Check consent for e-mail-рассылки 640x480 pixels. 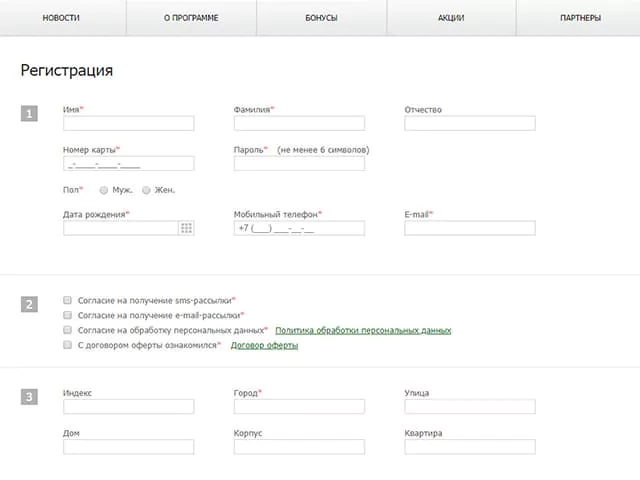[x=67, y=315]
